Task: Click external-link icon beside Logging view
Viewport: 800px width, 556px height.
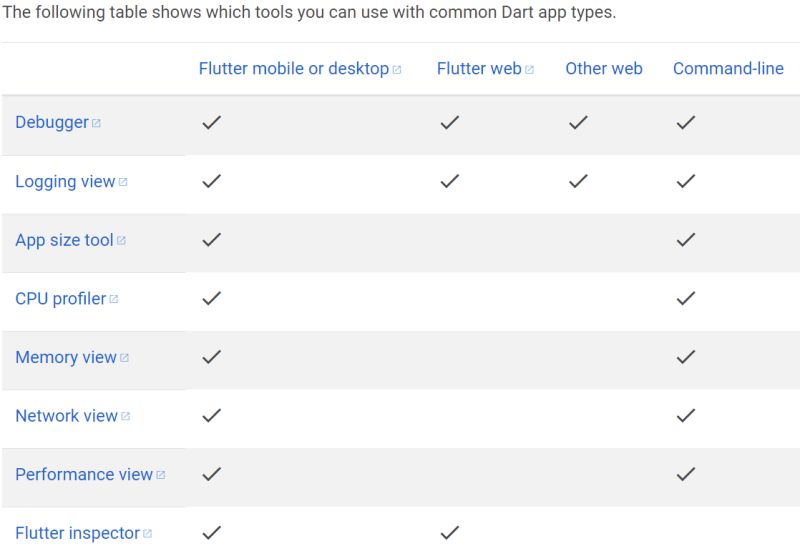Action: (x=122, y=182)
